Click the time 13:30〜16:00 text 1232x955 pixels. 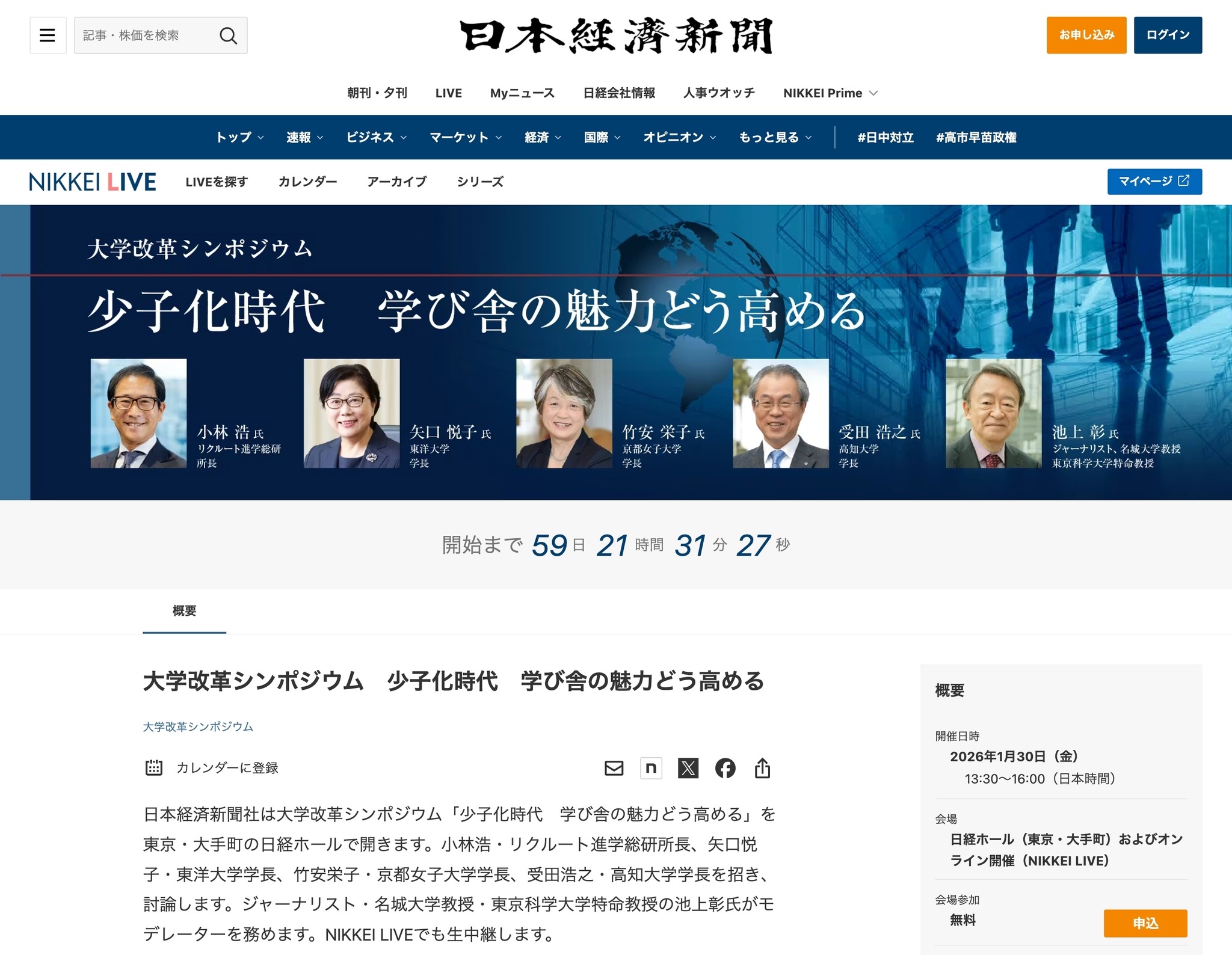[x=1040, y=779]
